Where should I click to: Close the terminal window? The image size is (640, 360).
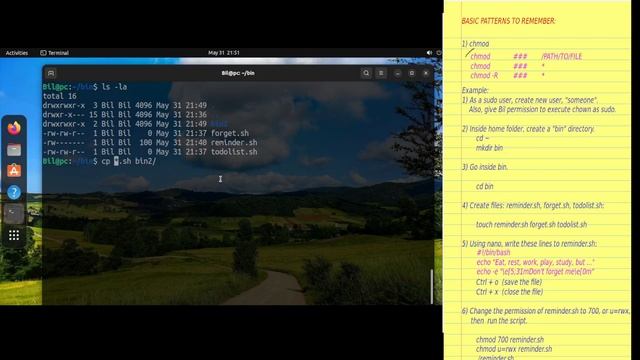426,73
